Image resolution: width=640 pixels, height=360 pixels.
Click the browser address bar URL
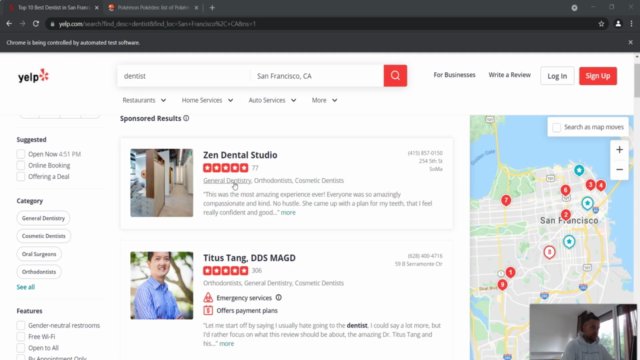157,24
